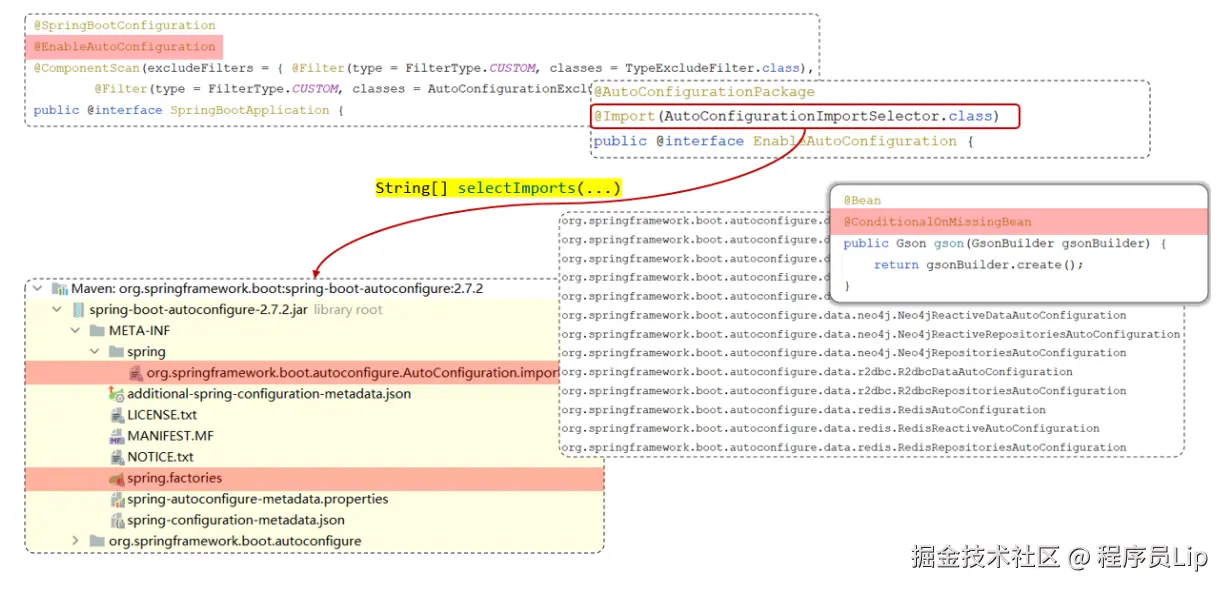1227x590 pixels.
Task: Click the @AutoConfigurationPackage annotation
Action: [x=704, y=92]
